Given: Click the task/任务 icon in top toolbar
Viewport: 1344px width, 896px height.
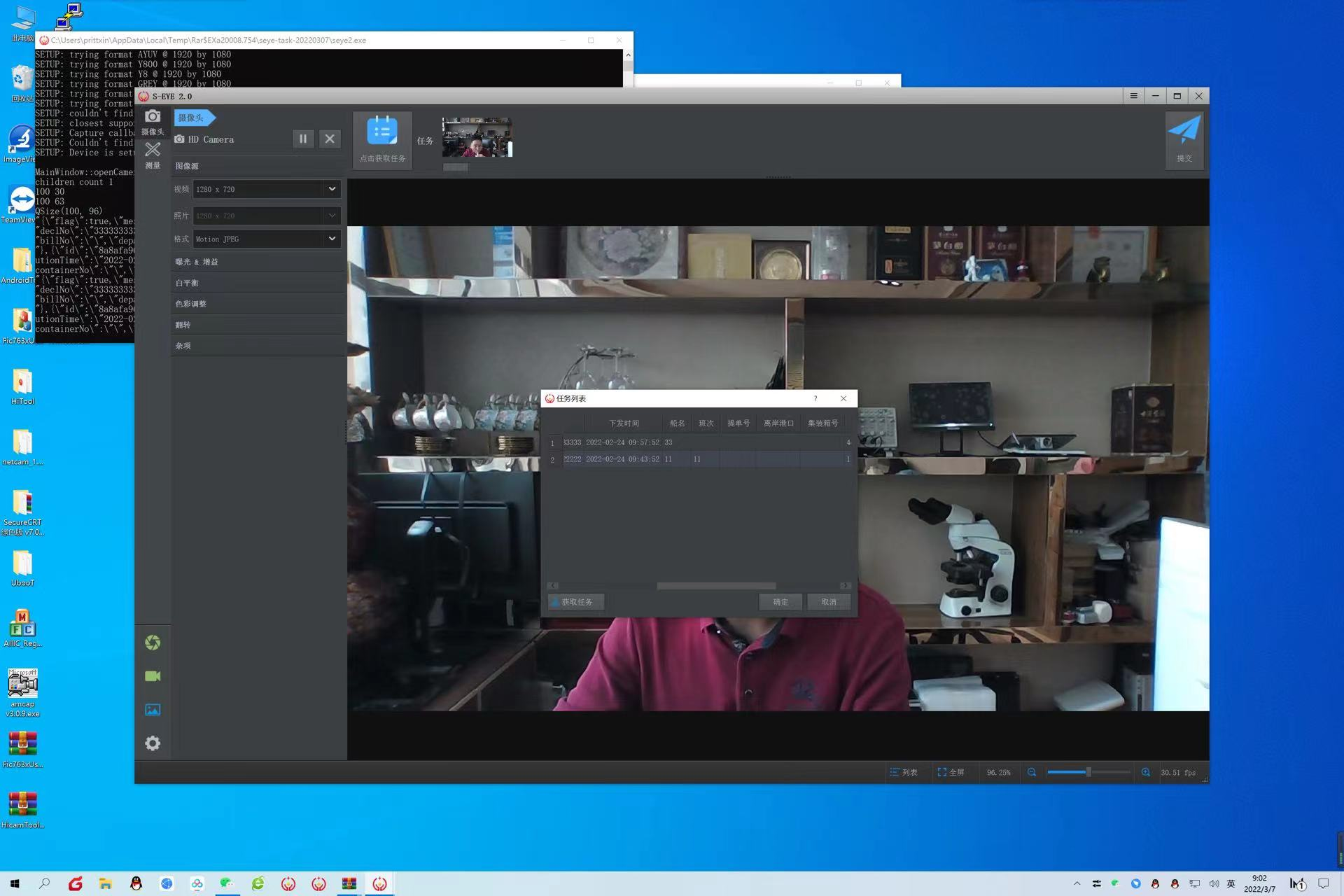Looking at the screenshot, I should 383,130.
